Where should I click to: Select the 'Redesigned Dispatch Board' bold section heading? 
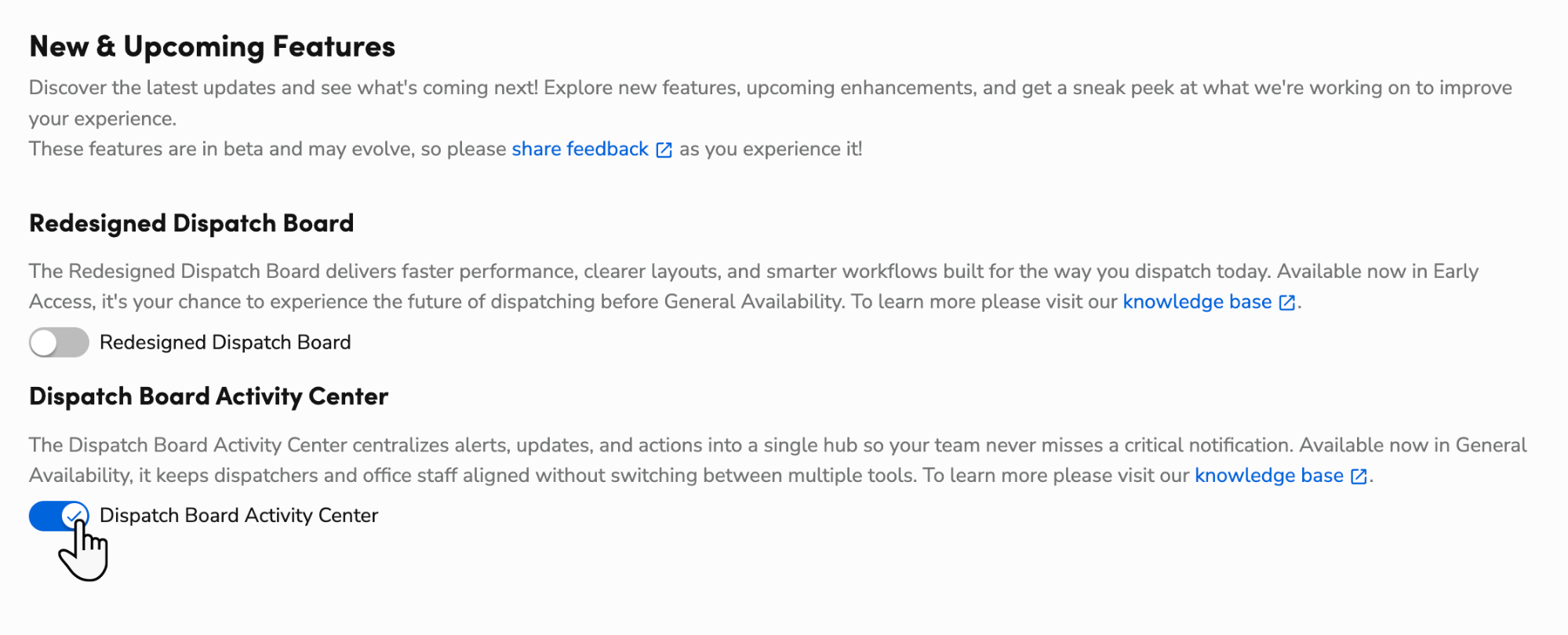pos(191,224)
